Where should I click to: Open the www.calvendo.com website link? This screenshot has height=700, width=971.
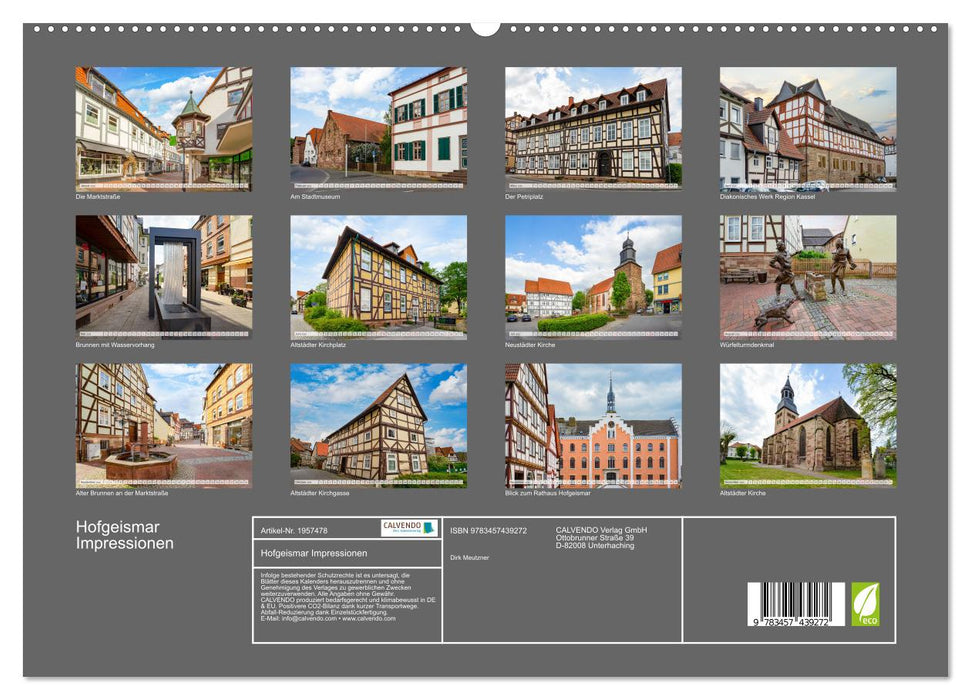click(x=368, y=617)
